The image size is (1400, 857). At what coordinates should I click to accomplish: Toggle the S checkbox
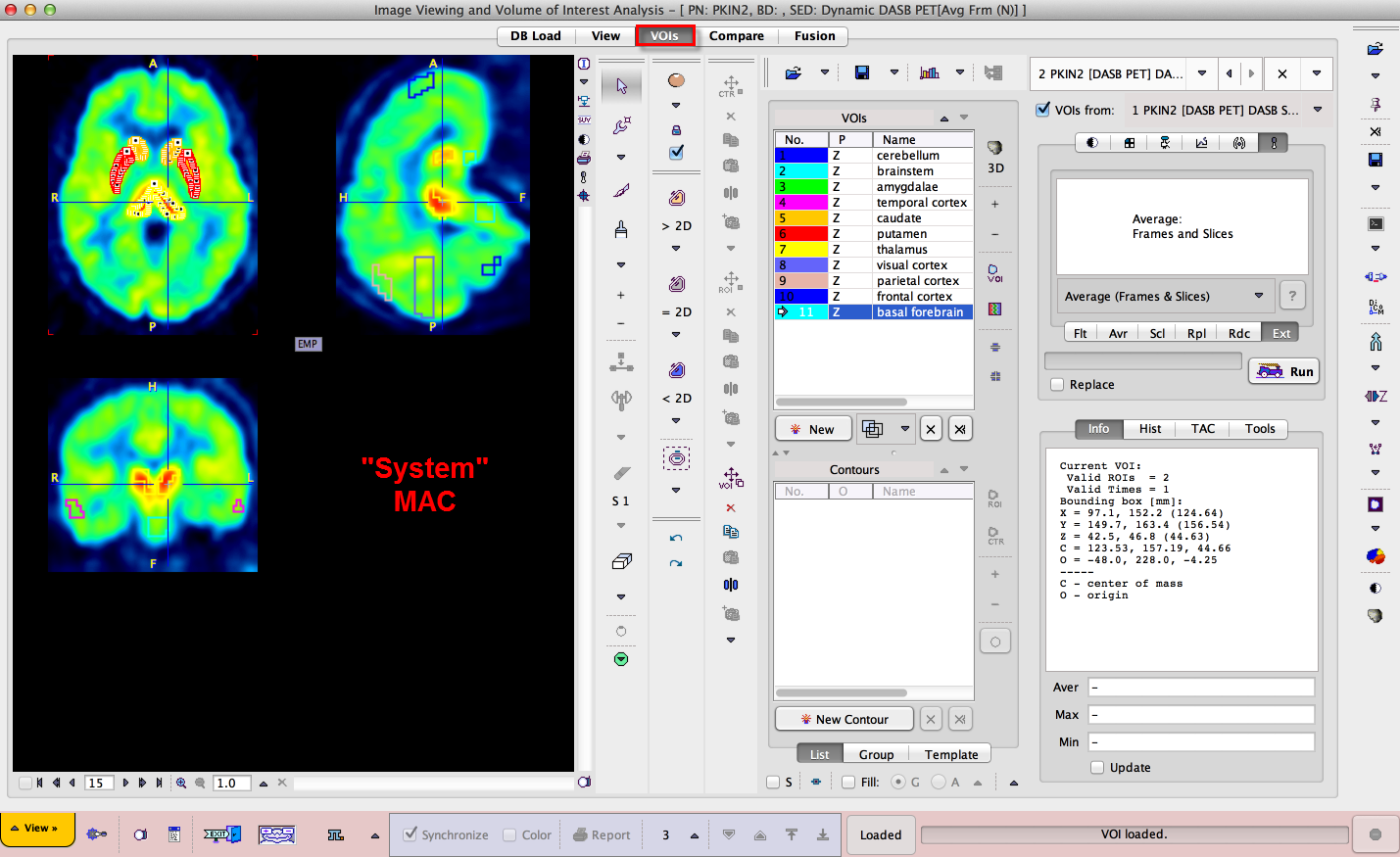coord(773,783)
